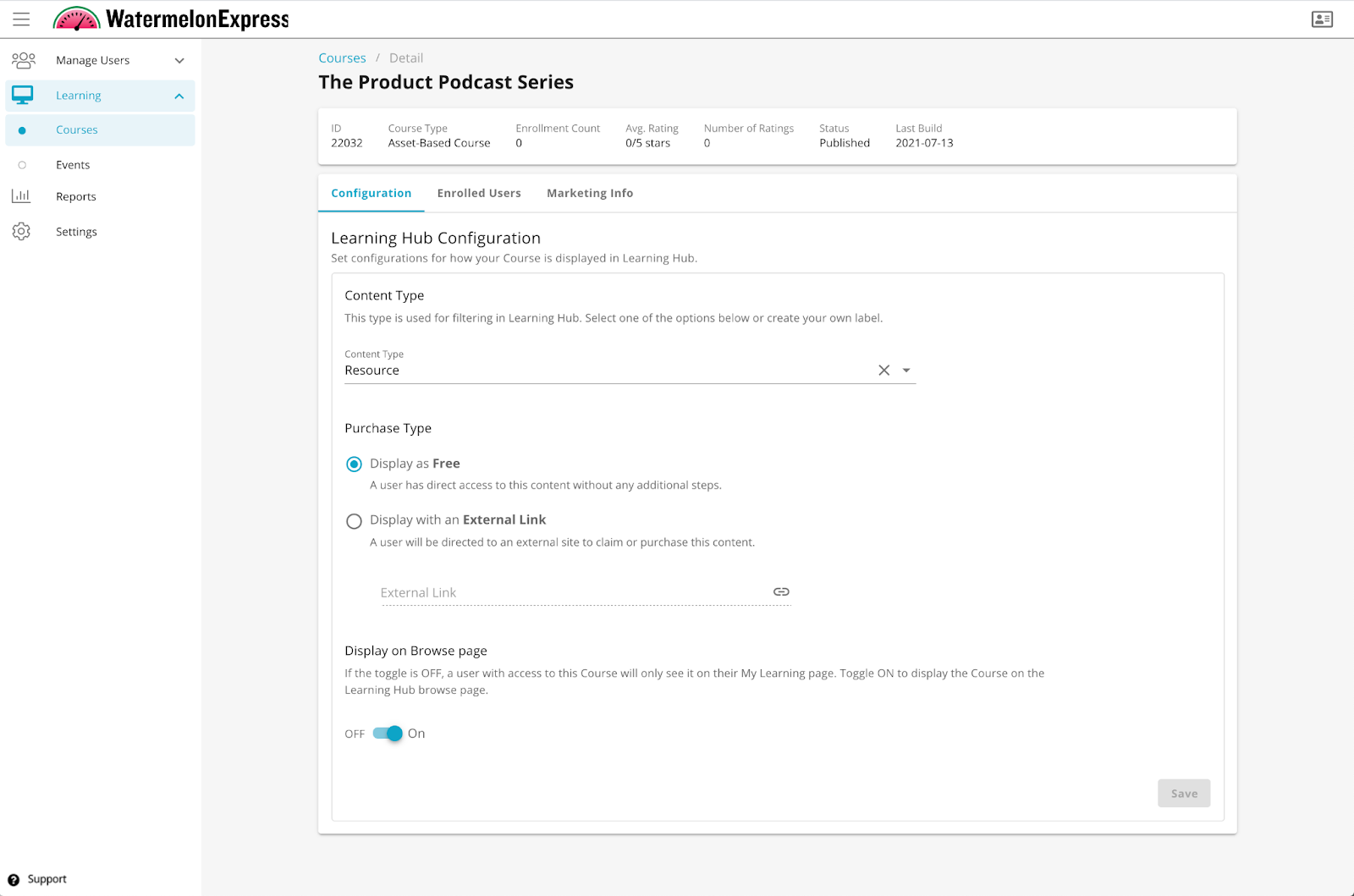The image size is (1354, 896).
Task: Collapse the Learning section
Action: coord(179,95)
